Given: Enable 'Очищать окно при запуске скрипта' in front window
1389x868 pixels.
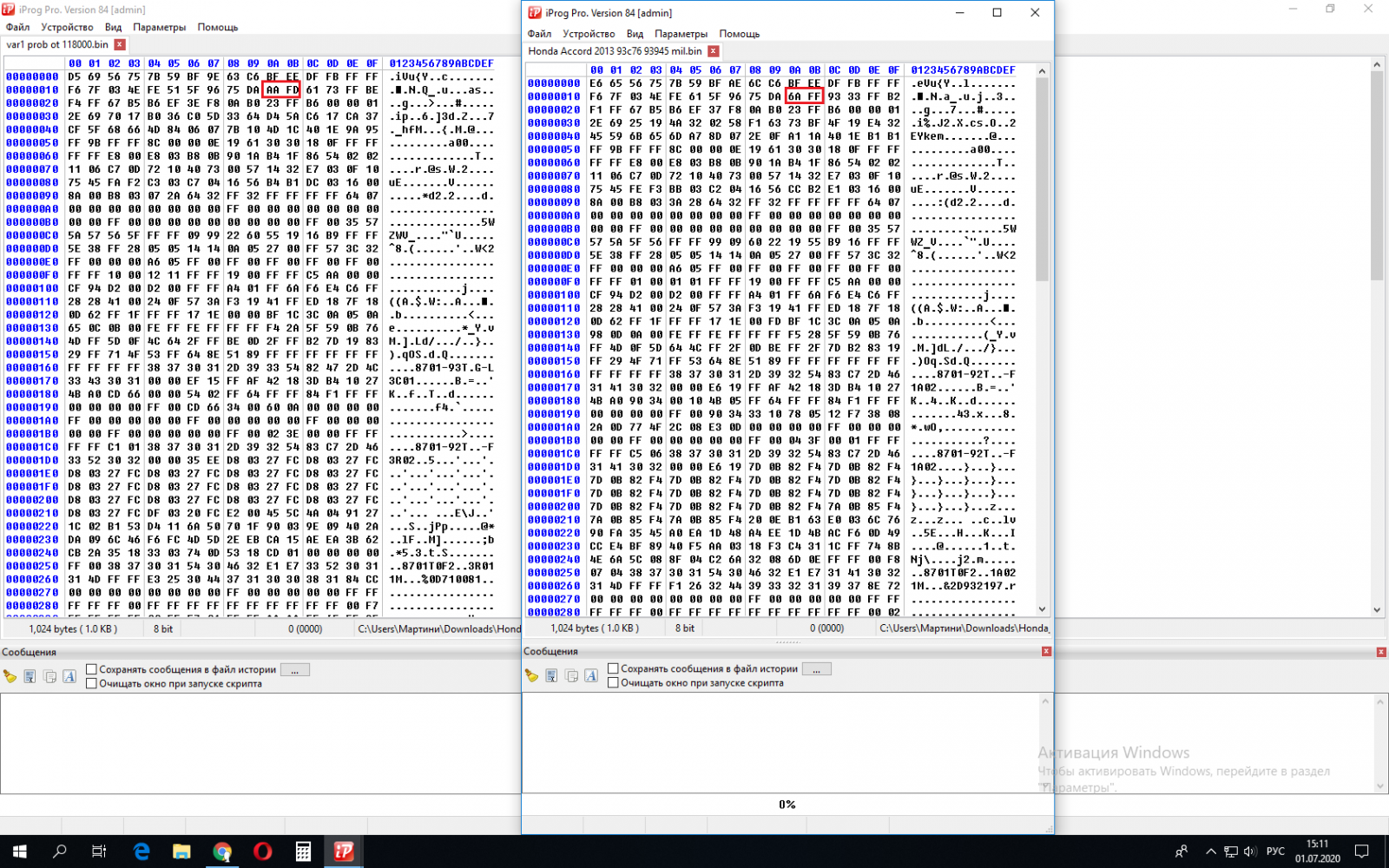Looking at the screenshot, I should pos(613,682).
